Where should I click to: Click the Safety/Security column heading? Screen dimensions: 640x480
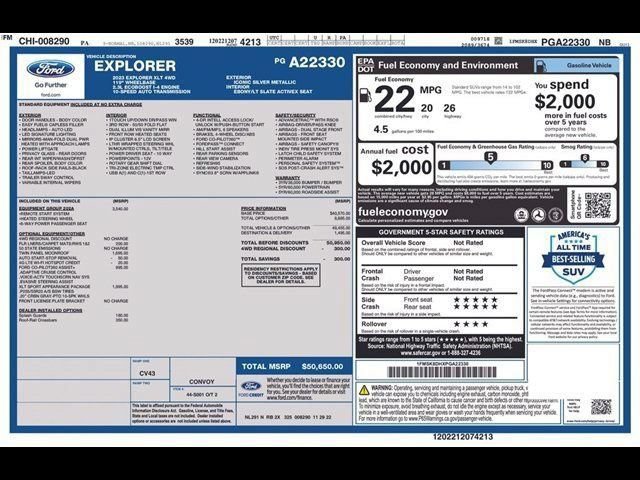click(296, 116)
